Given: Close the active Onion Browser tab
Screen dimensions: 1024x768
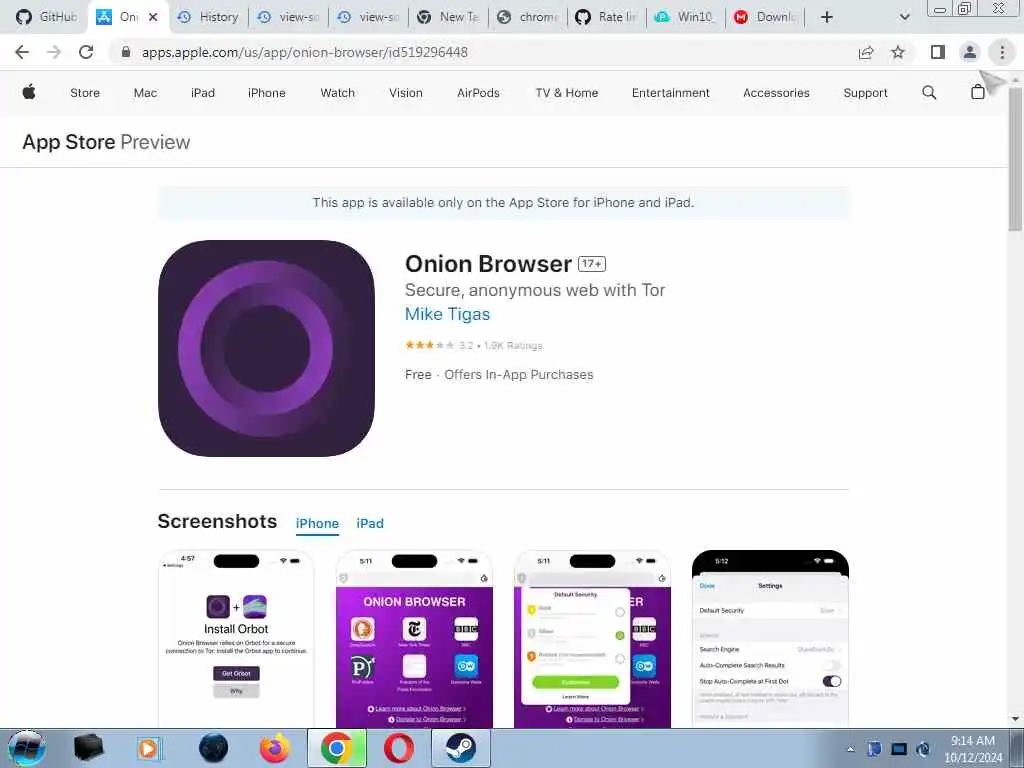Looking at the screenshot, I should [x=153, y=17].
